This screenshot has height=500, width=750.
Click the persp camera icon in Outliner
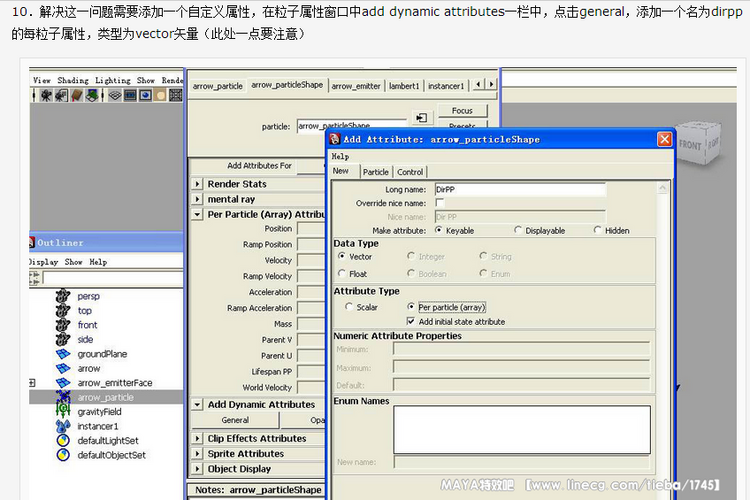click(63, 296)
